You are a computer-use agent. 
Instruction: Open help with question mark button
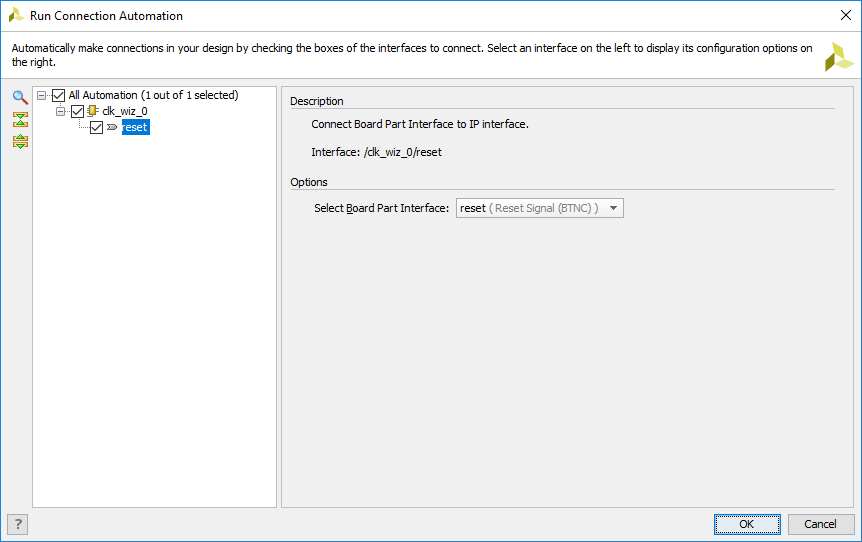point(18,524)
